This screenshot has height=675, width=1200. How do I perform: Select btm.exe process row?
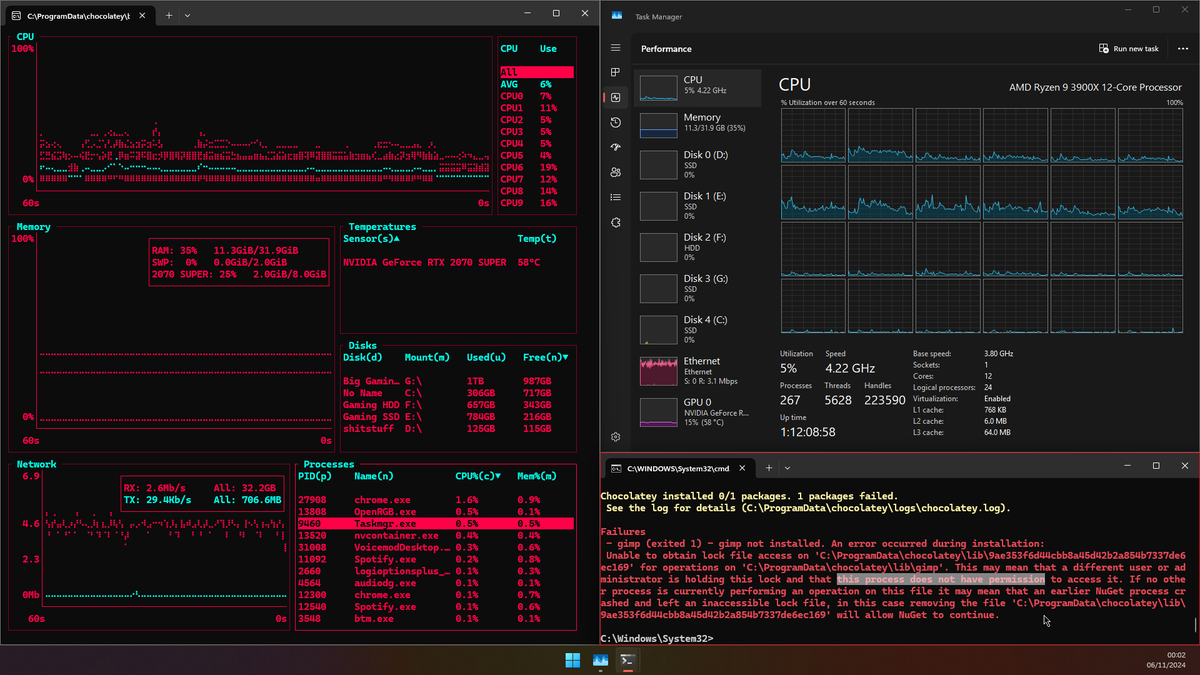coord(436,619)
